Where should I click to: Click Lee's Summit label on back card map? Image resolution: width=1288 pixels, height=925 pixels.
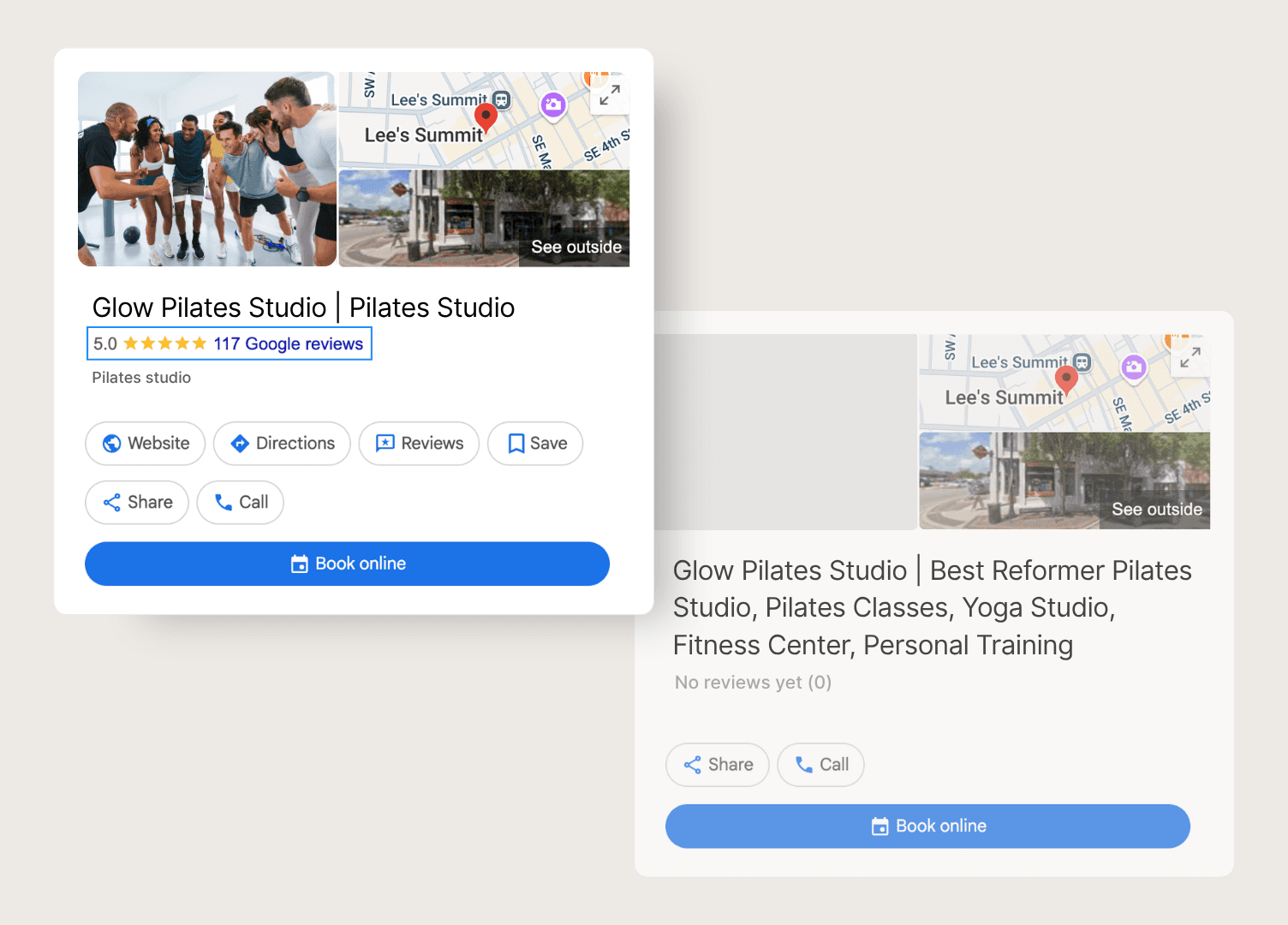coord(1005,398)
